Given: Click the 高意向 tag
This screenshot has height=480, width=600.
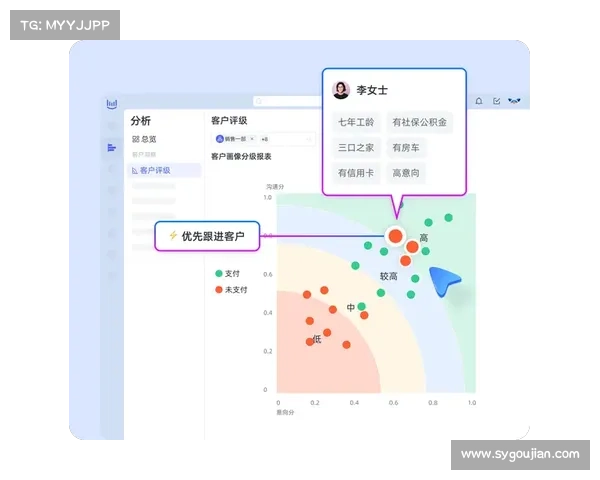Looking at the screenshot, I should click(406, 173).
